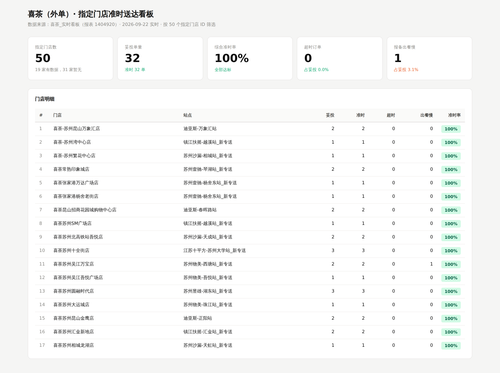
Task: Select the summary card showing 100%
Action: click(x=250, y=58)
